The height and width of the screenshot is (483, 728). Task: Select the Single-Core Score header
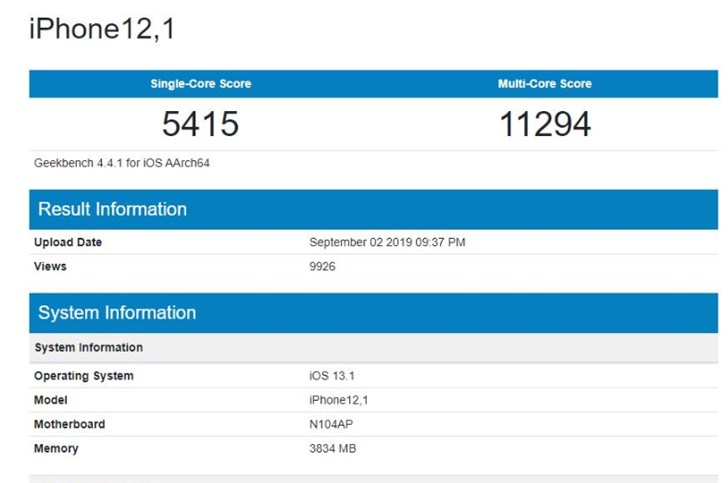[x=200, y=84]
